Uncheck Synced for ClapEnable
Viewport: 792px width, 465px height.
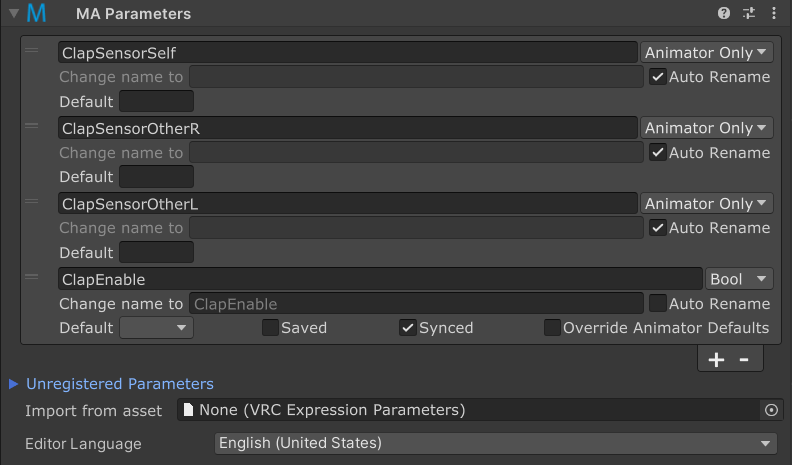click(x=408, y=328)
